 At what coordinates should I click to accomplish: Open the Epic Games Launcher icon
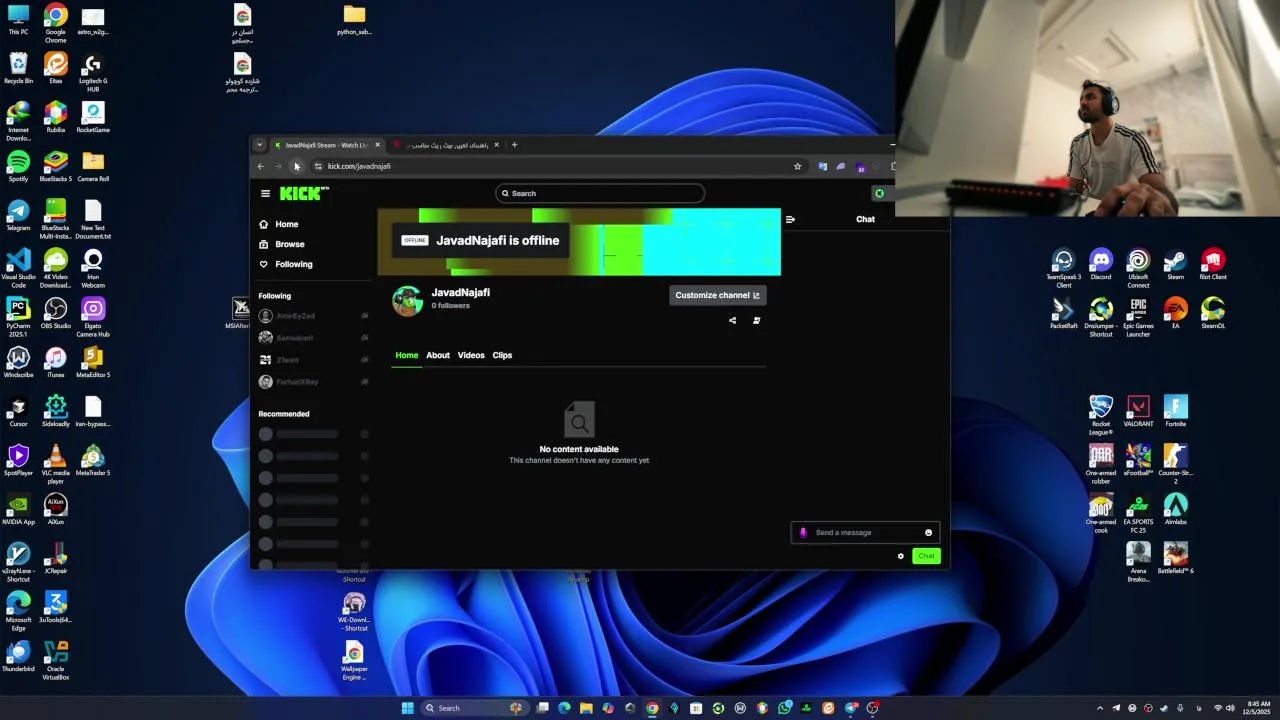point(1138,318)
